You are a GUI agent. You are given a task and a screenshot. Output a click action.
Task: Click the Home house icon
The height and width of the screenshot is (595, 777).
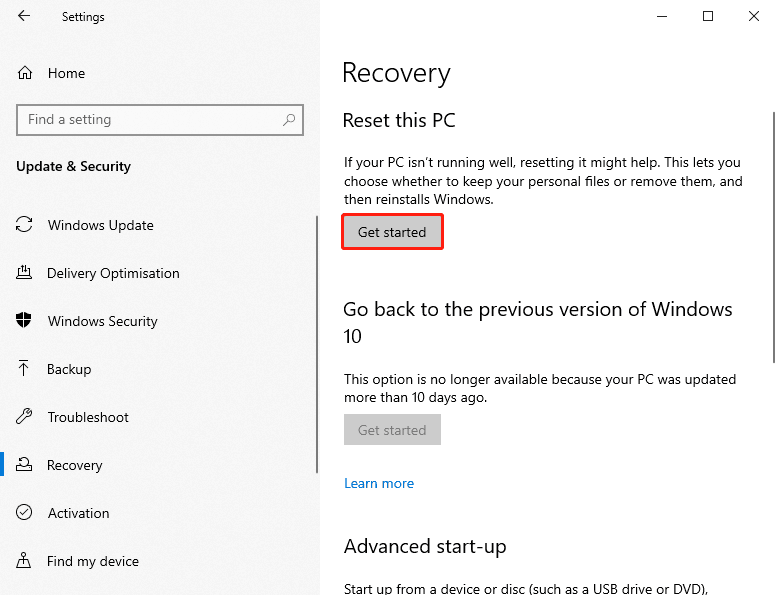pos(25,73)
